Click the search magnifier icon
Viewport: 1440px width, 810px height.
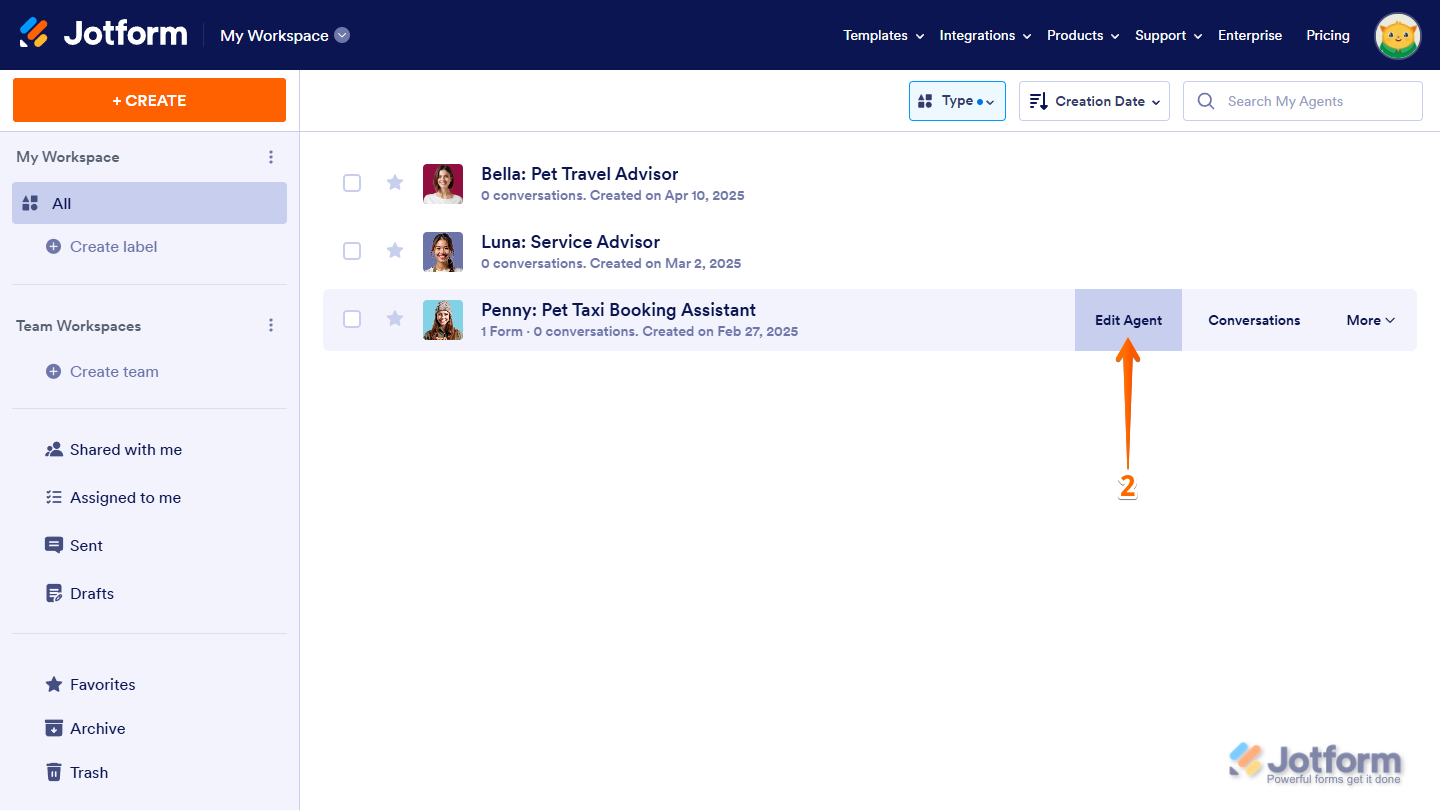point(1206,101)
